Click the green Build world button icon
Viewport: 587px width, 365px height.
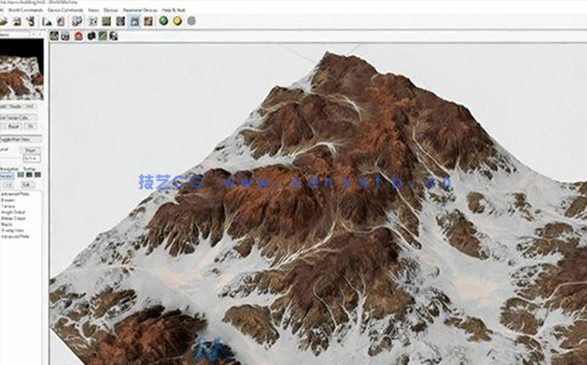(164, 21)
